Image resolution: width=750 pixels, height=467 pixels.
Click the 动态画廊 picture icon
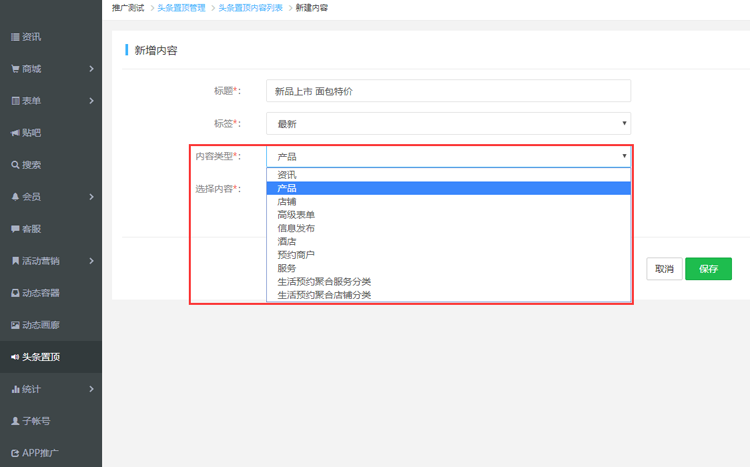15,325
